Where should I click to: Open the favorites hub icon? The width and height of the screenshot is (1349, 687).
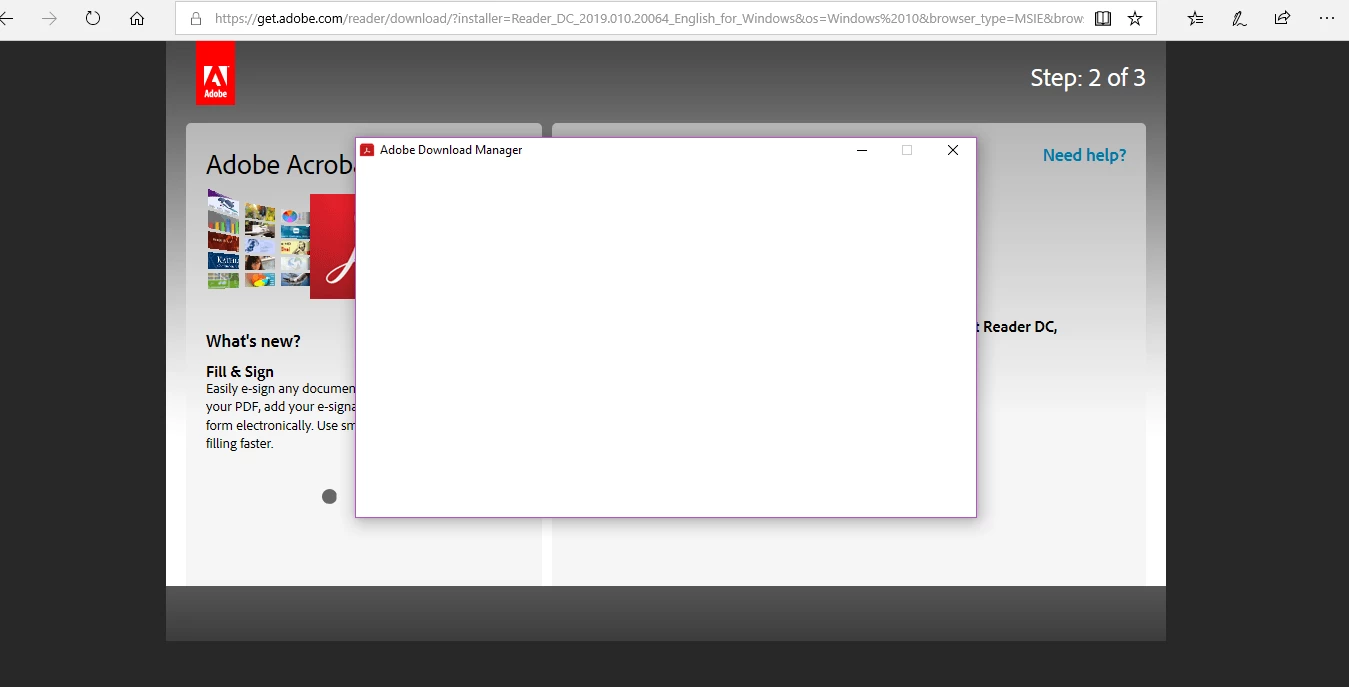tap(1195, 18)
